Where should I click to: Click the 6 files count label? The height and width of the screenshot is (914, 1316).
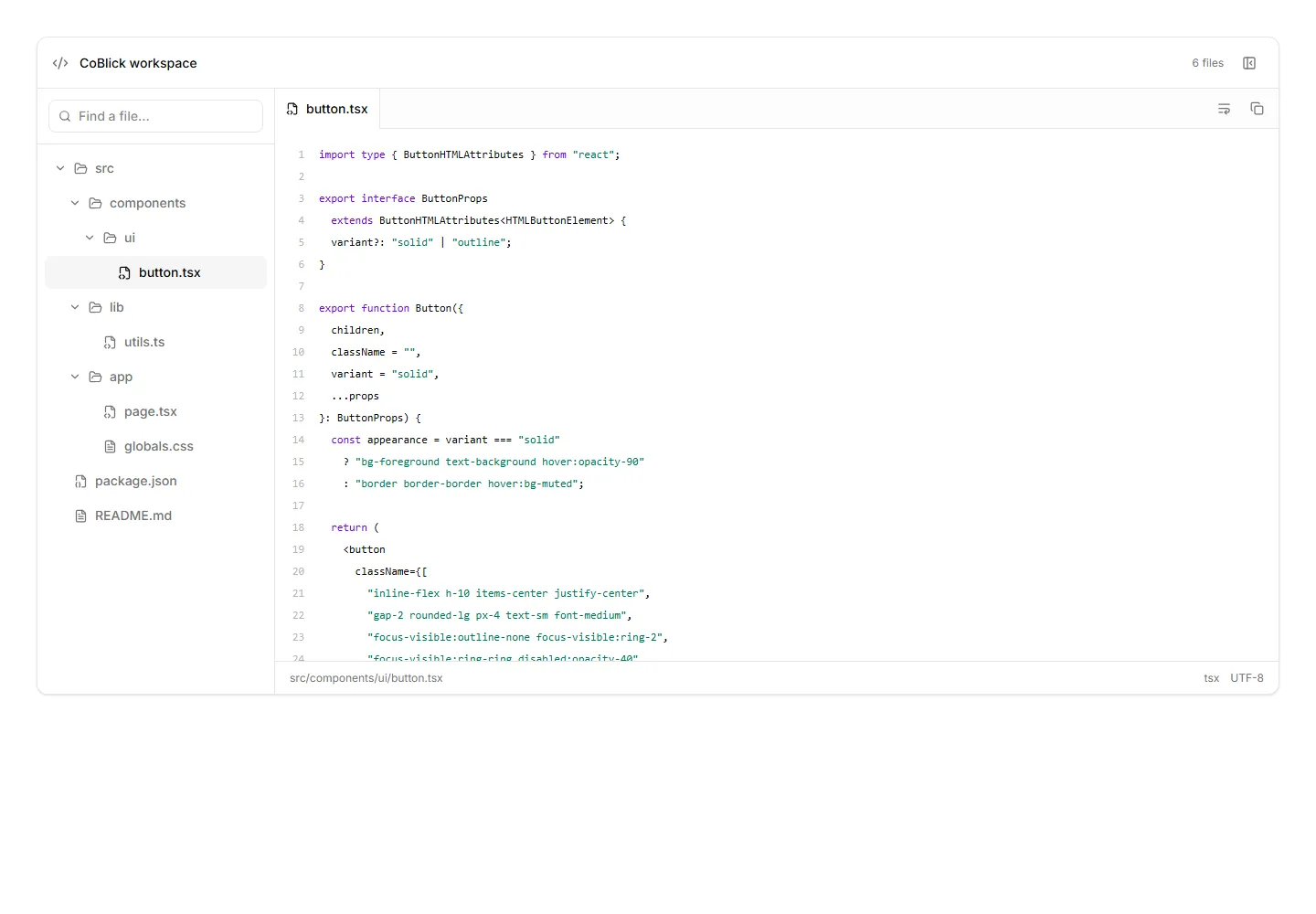pos(1207,63)
